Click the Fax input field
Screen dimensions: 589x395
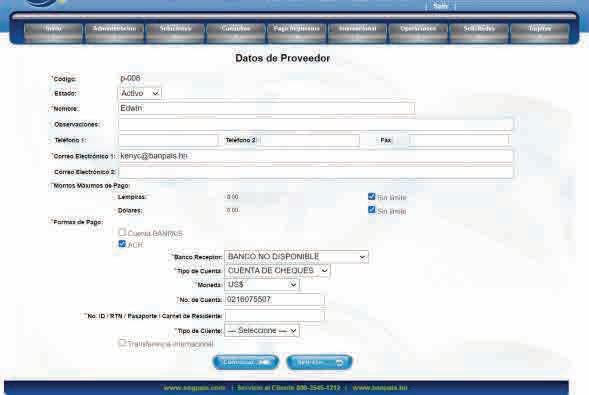click(x=458, y=140)
